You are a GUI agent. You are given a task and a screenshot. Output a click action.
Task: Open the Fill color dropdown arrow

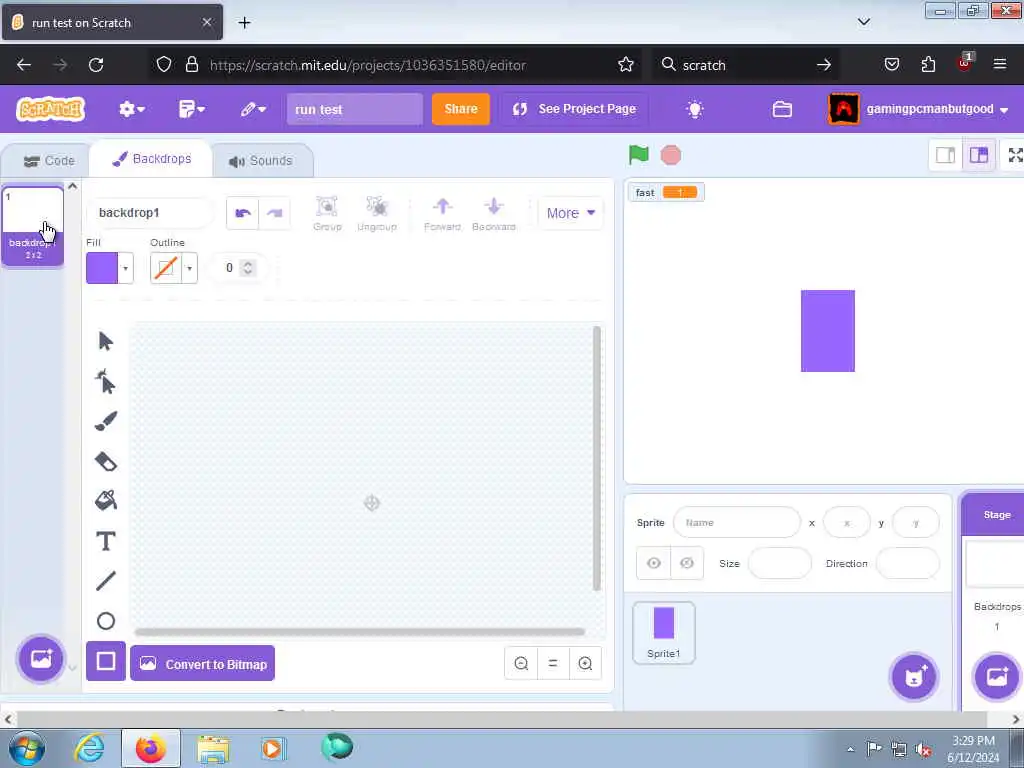pyautogui.click(x=125, y=268)
